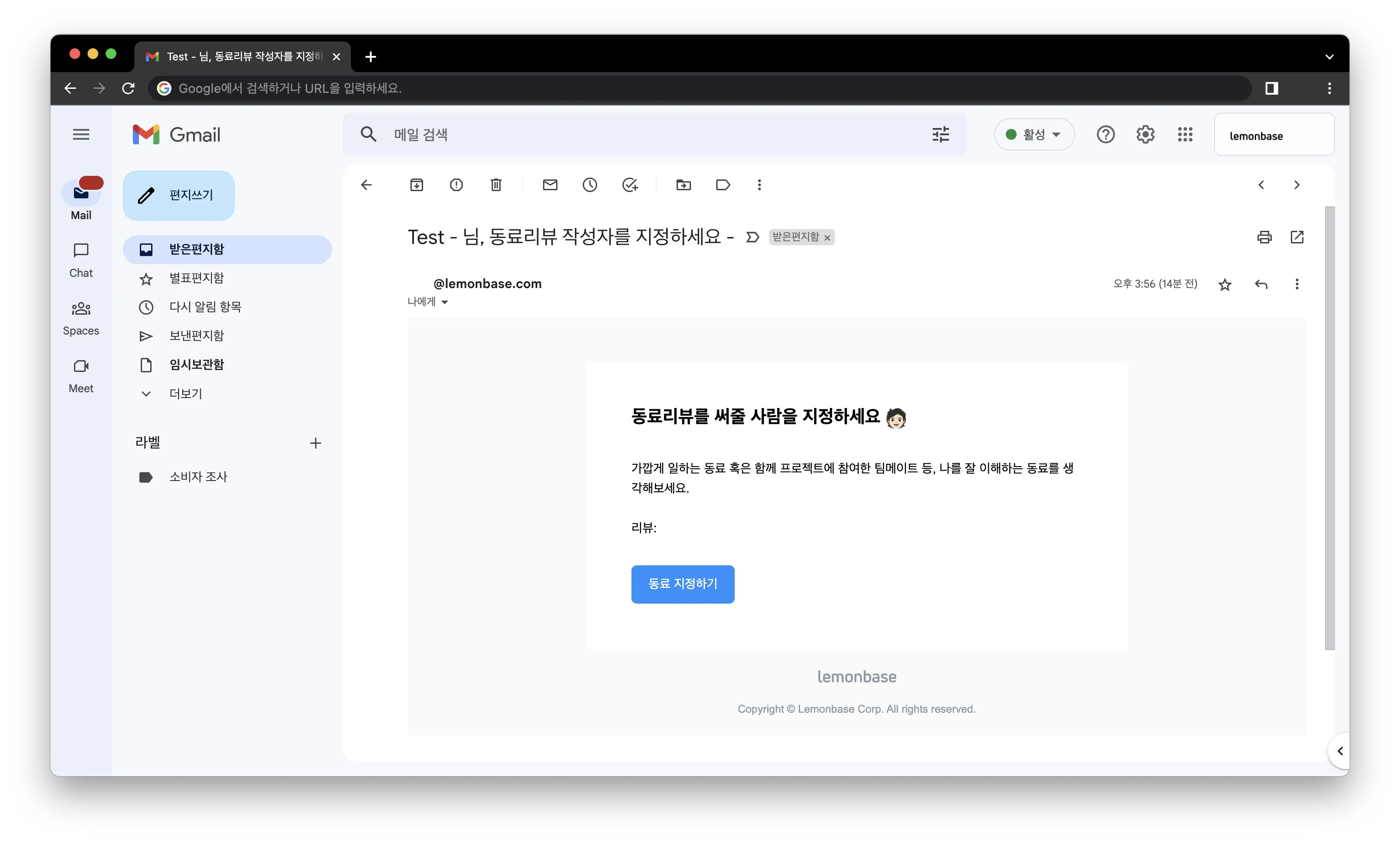This screenshot has height=843, width=1400.
Task: Archive this email with the archive icon
Action: [x=416, y=185]
